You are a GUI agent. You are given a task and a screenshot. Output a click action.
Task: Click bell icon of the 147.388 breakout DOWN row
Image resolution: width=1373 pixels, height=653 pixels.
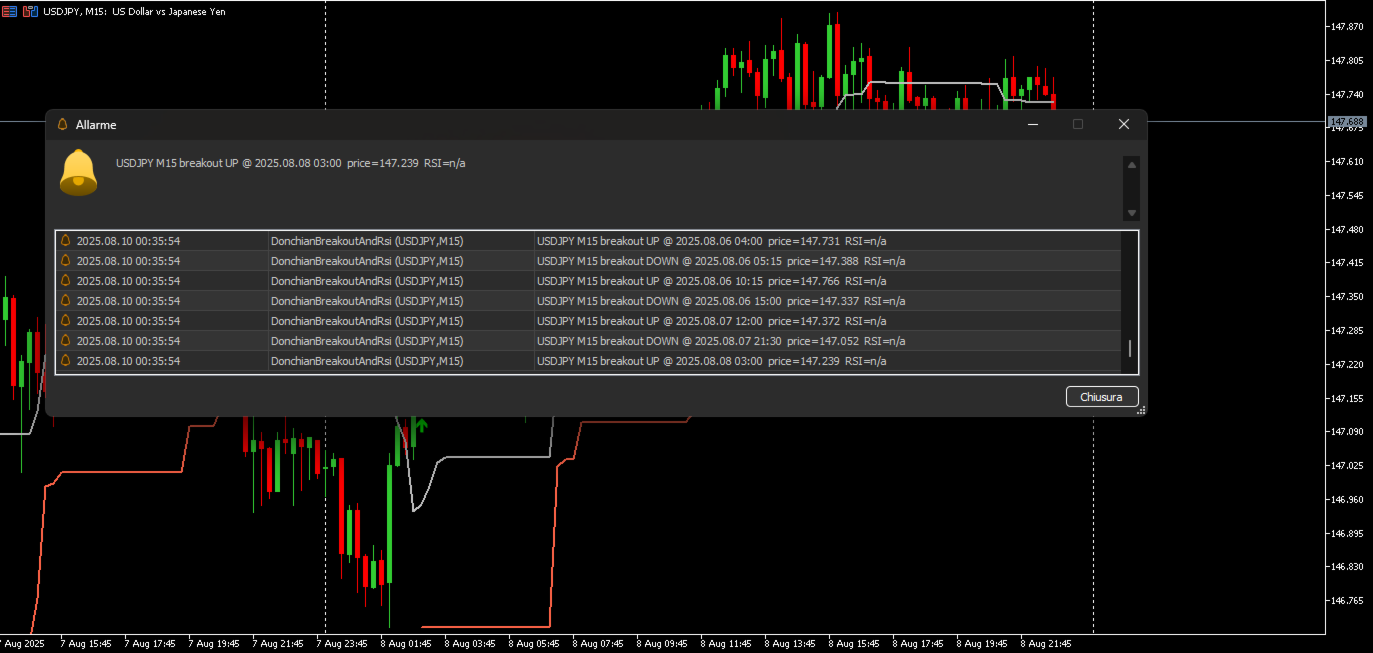[66, 261]
